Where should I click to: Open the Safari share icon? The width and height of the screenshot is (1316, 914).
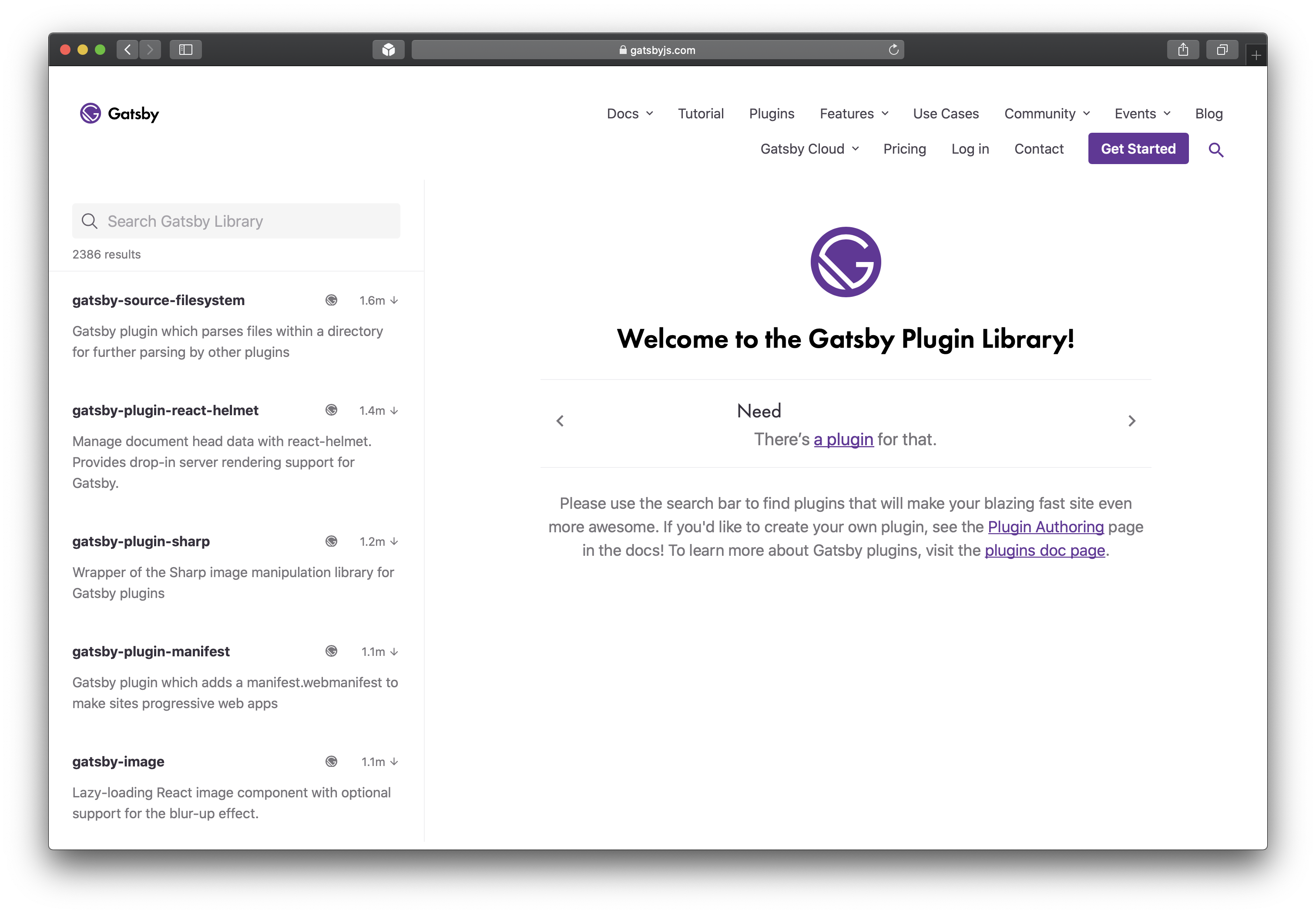click(1182, 50)
